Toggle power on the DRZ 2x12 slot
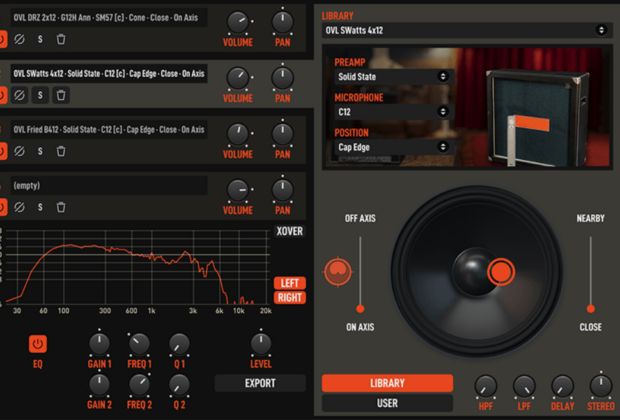 coord(2,39)
